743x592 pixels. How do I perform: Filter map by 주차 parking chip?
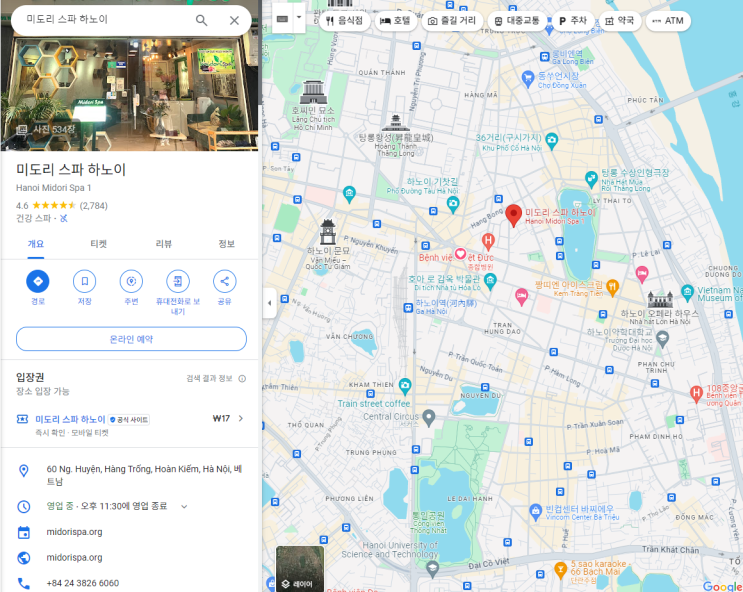click(x=573, y=20)
